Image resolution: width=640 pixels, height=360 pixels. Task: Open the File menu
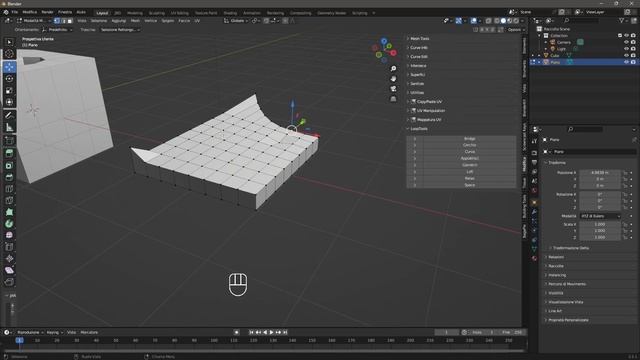(x=15, y=12)
